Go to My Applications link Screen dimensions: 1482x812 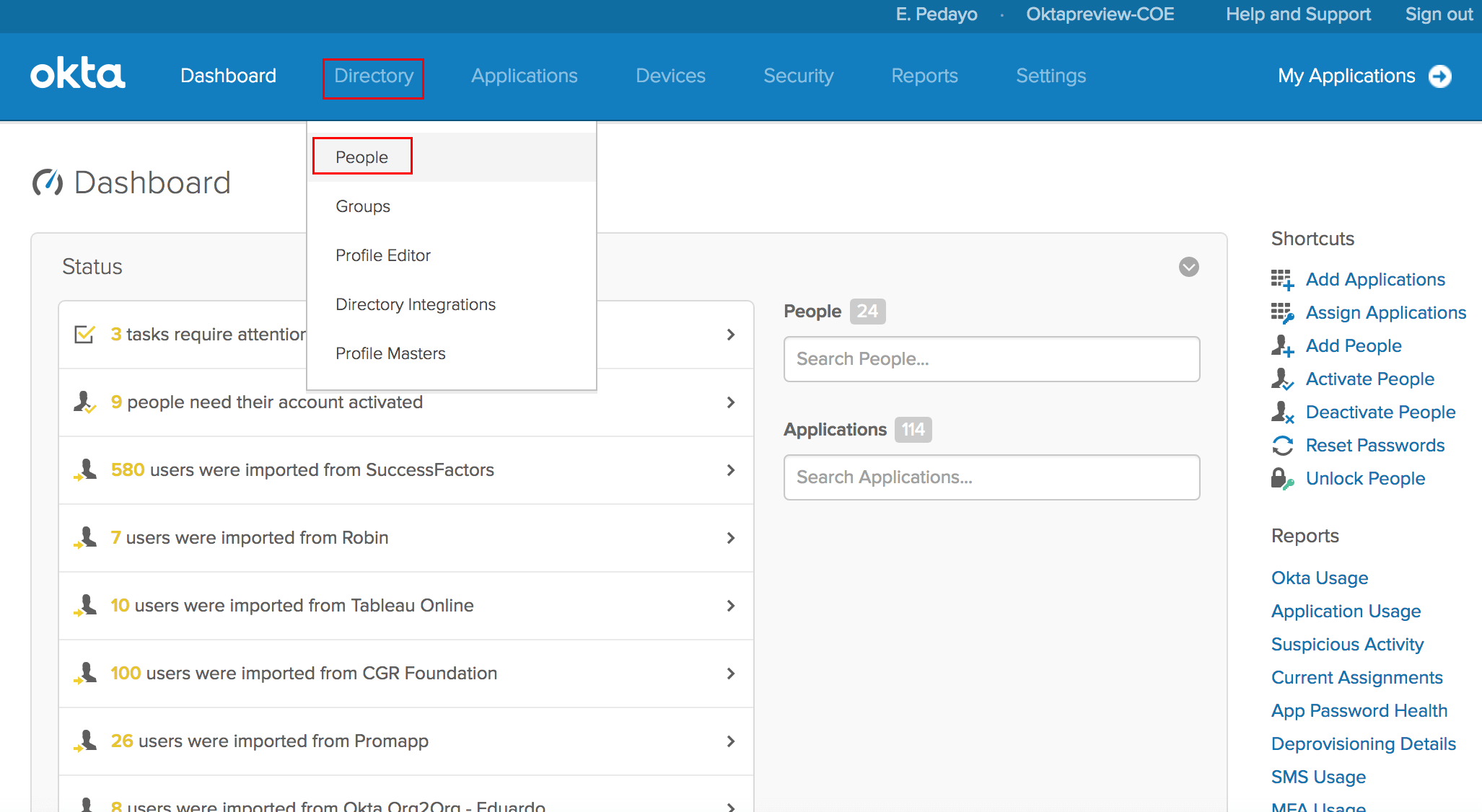pyautogui.click(x=1346, y=76)
